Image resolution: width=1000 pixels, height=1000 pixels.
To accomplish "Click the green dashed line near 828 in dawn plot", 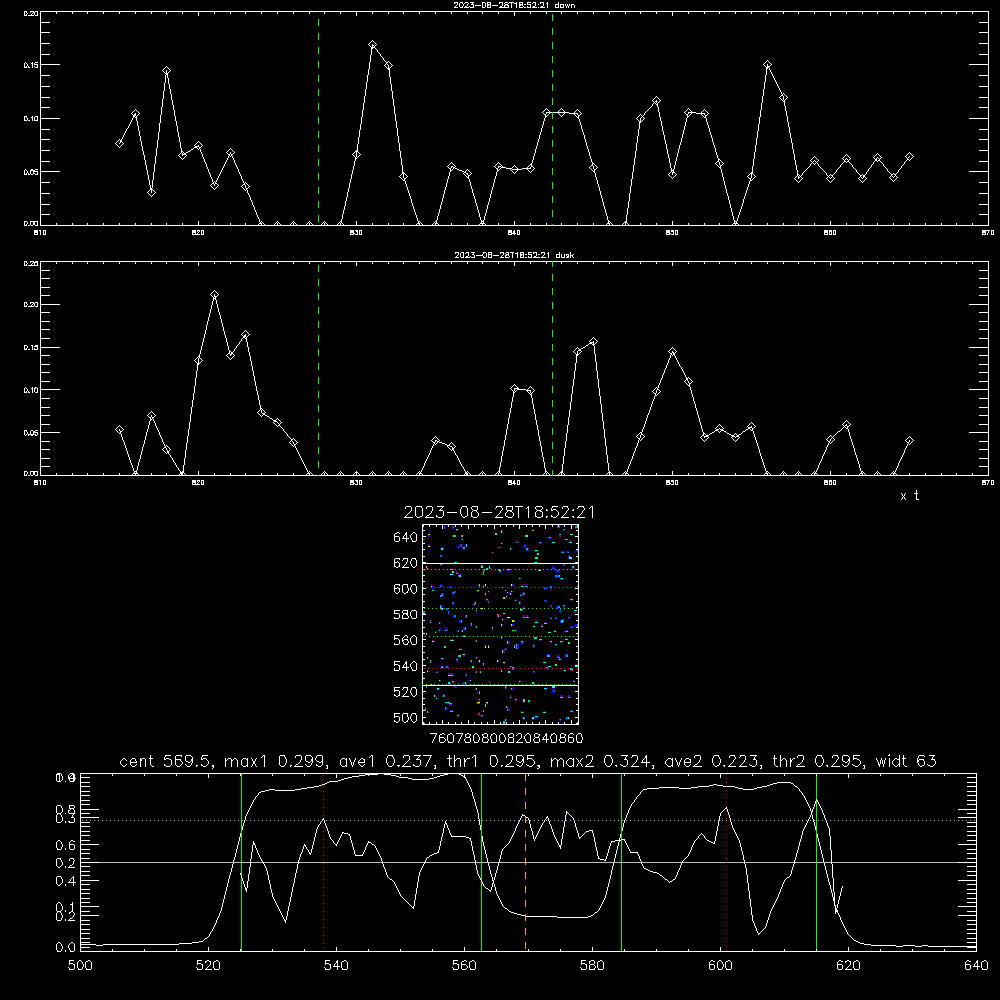I will click(x=318, y=118).
